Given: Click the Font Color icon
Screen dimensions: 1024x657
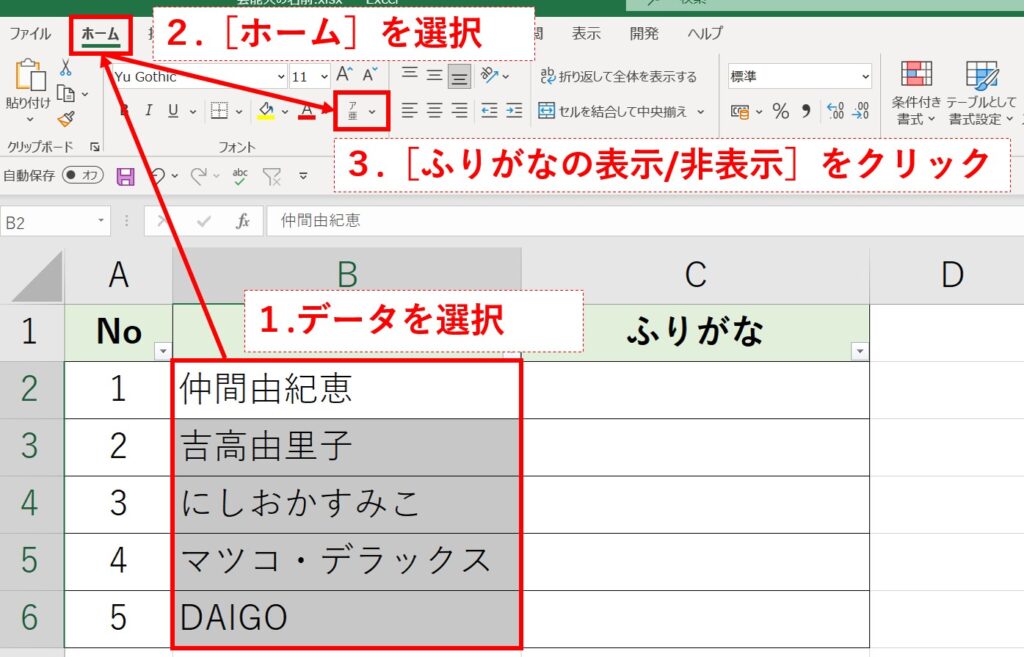Looking at the screenshot, I should (x=307, y=112).
